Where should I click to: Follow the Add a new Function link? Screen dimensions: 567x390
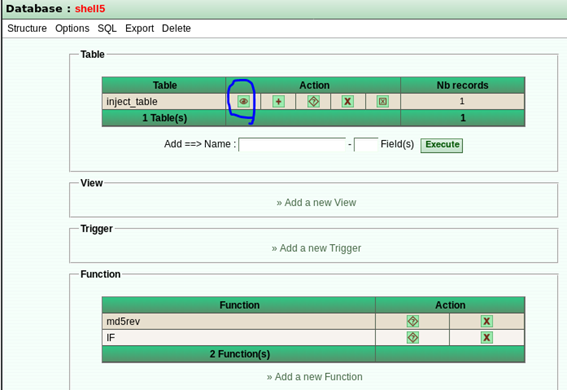[315, 377]
